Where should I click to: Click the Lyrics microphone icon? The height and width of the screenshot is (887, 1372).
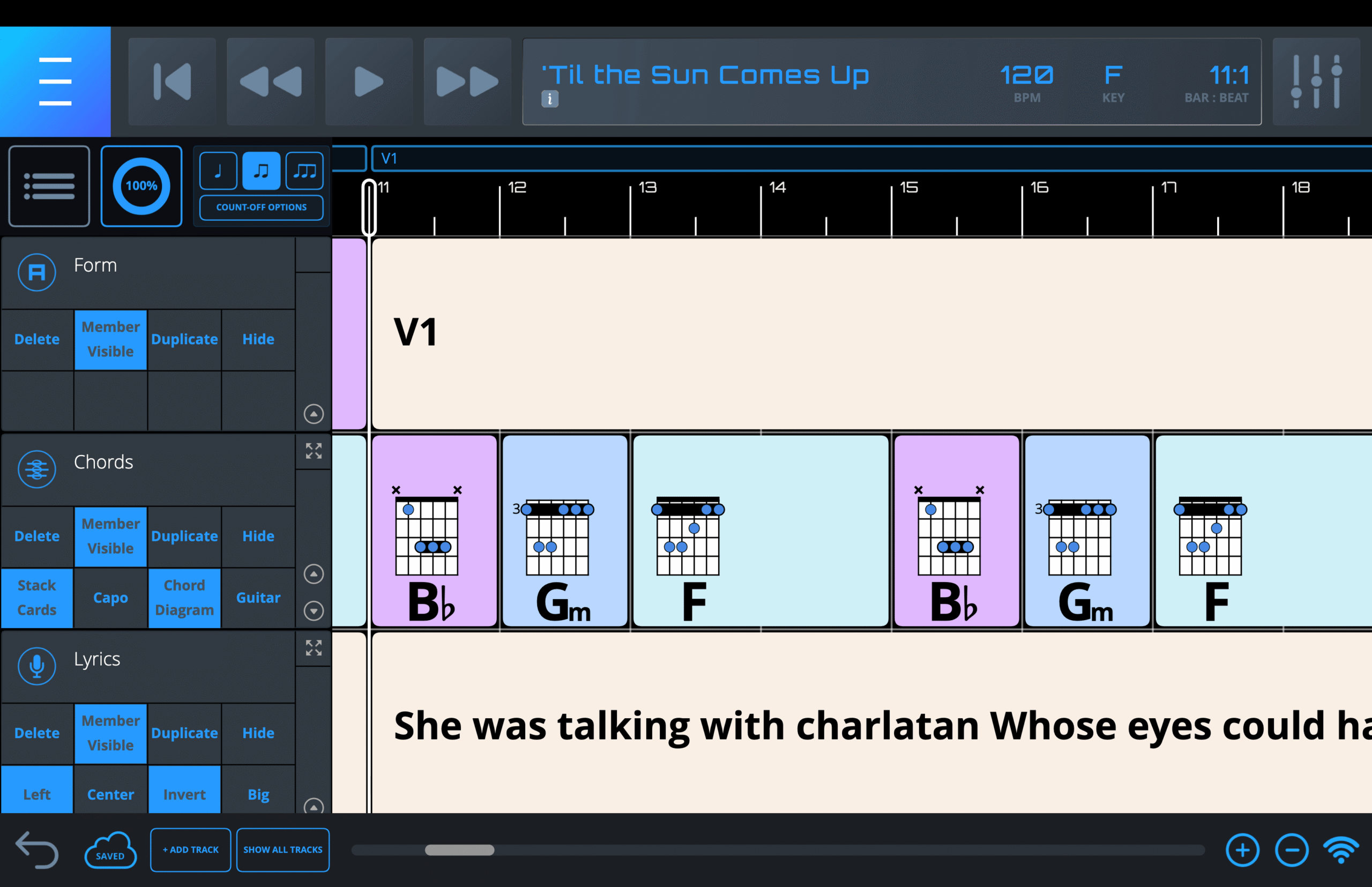tap(37, 666)
